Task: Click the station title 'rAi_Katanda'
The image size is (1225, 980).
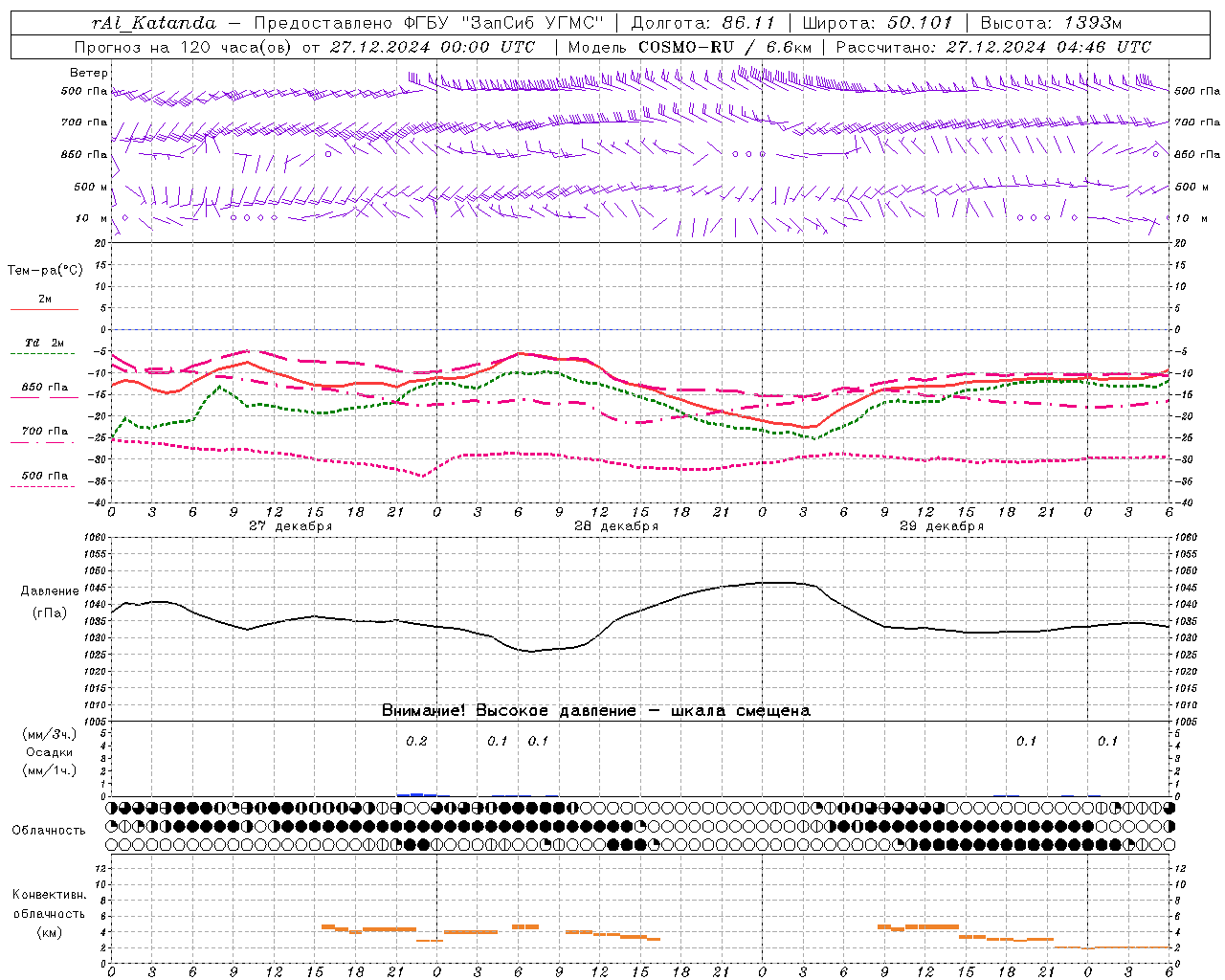Action: (x=154, y=23)
